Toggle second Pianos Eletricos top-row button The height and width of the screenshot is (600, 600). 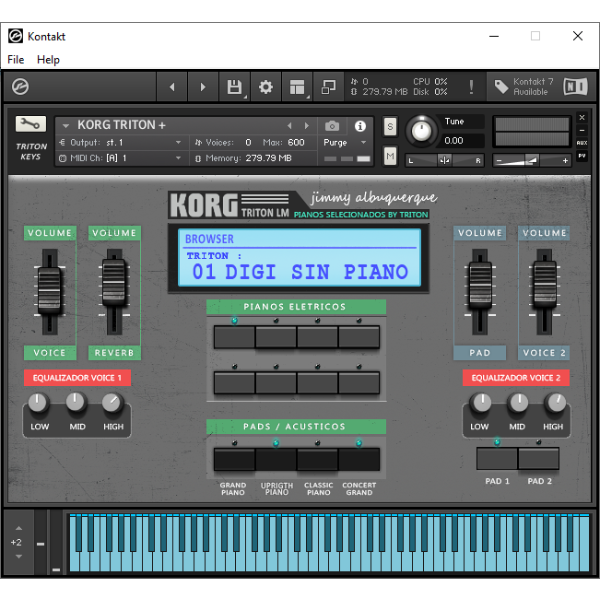(x=276, y=337)
